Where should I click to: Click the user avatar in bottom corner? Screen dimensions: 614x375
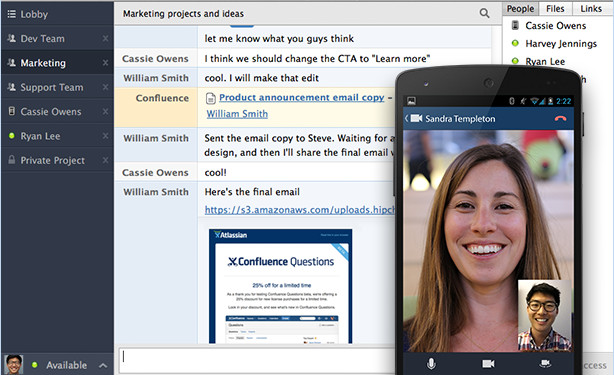[14, 364]
